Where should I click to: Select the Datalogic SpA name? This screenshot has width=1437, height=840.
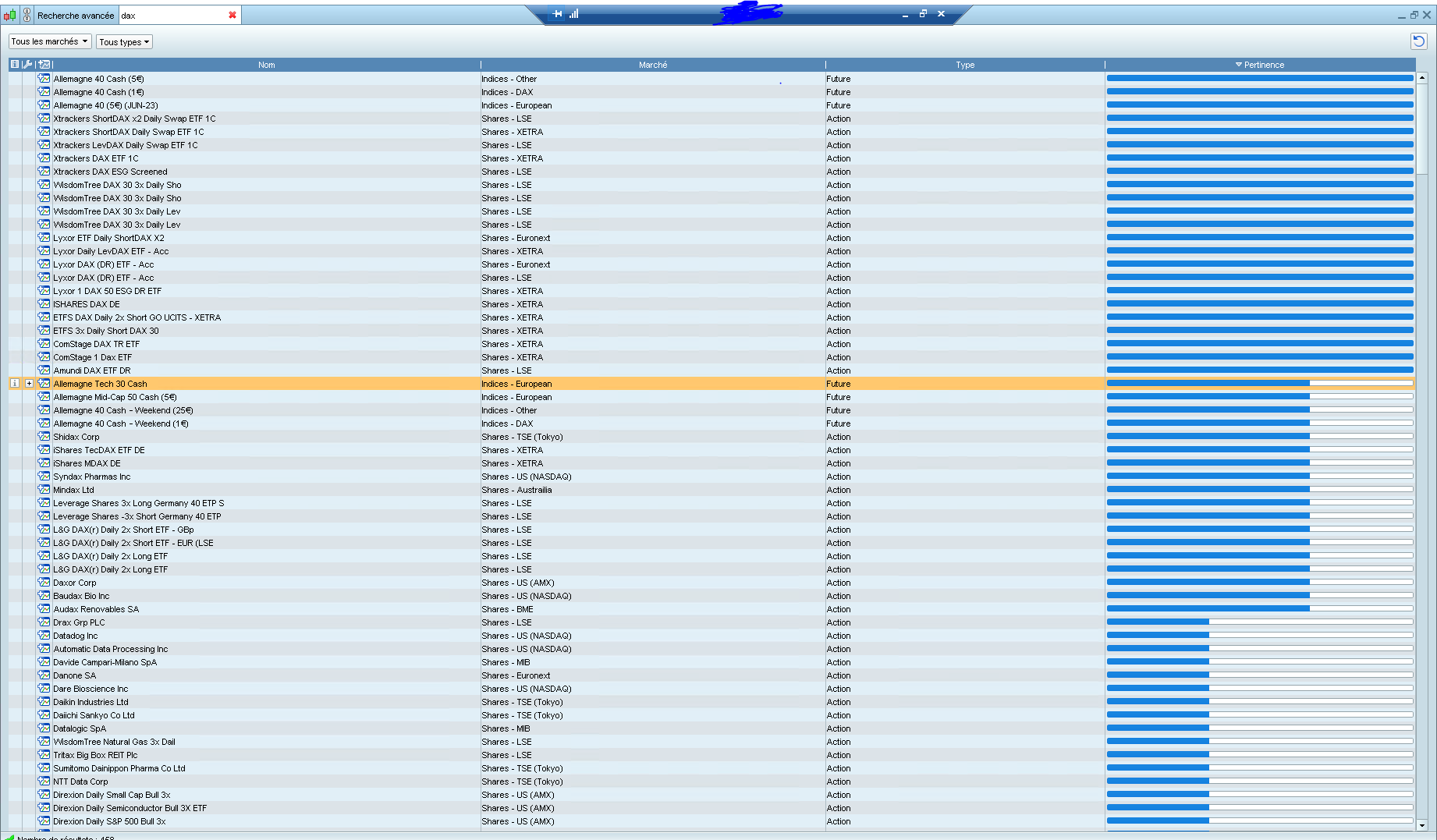pyautogui.click(x=80, y=728)
